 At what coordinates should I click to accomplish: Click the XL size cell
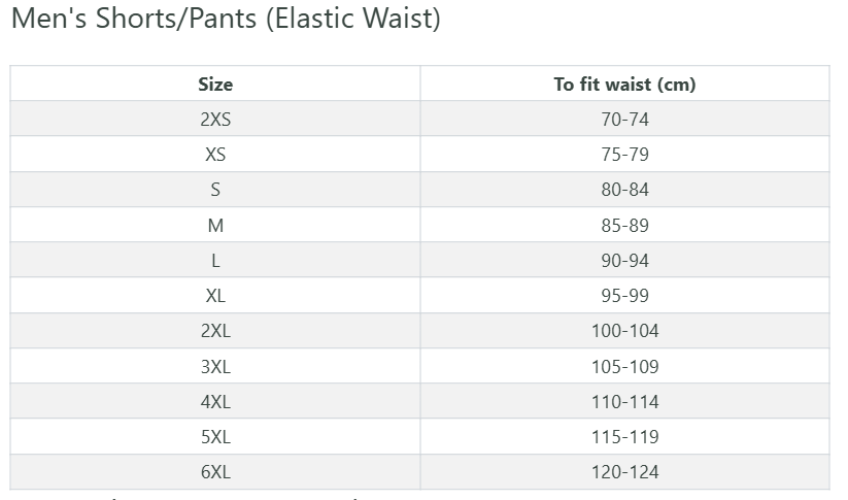pyautogui.click(x=216, y=296)
